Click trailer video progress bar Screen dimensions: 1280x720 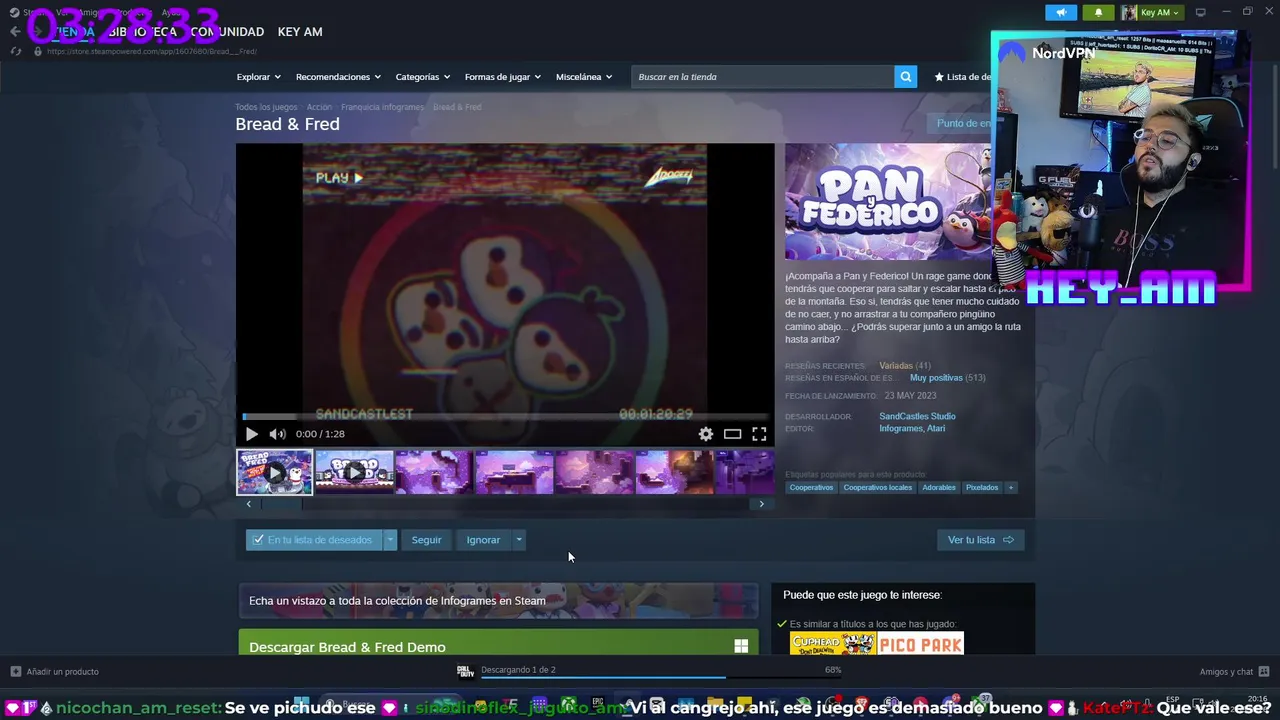point(505,418)
